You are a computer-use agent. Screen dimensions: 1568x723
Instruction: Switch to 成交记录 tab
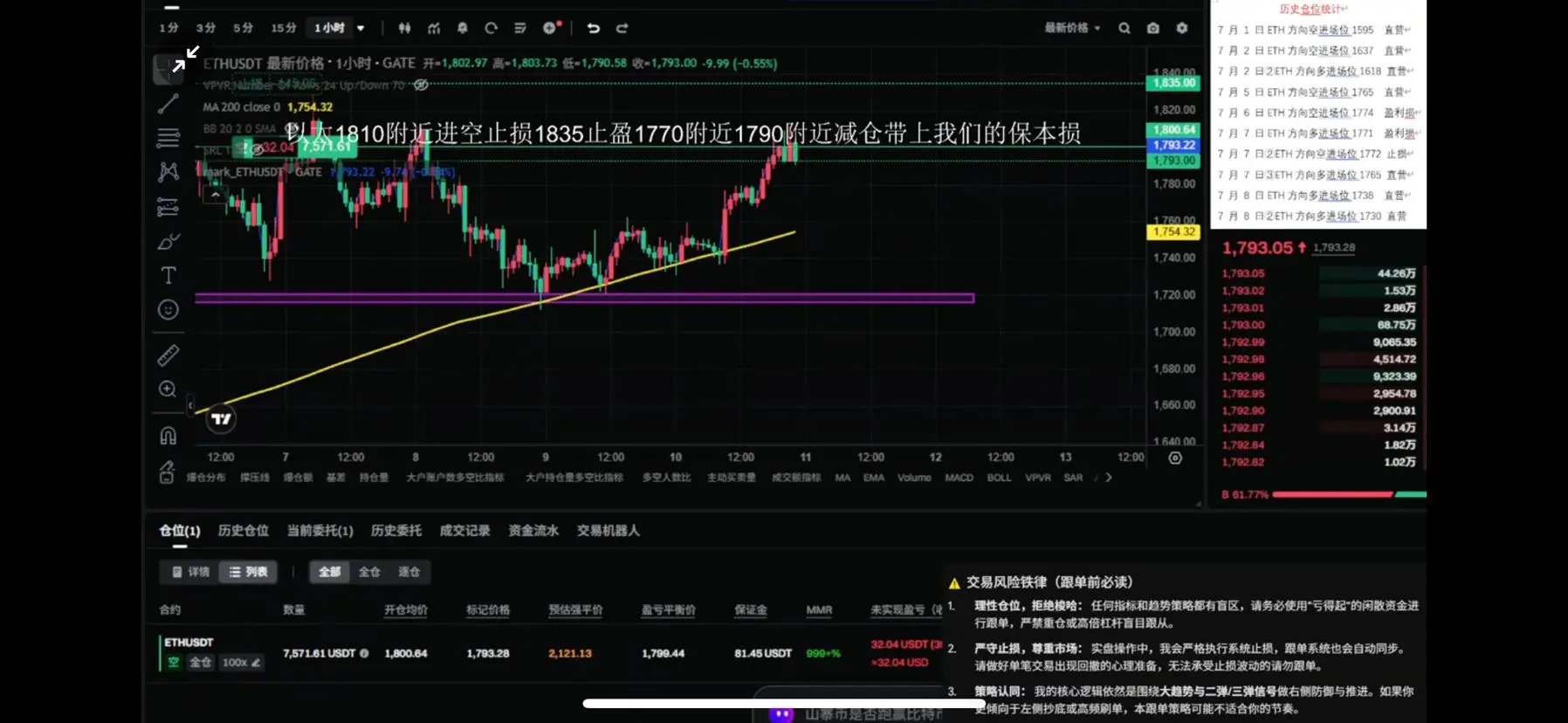pos(464,531)
